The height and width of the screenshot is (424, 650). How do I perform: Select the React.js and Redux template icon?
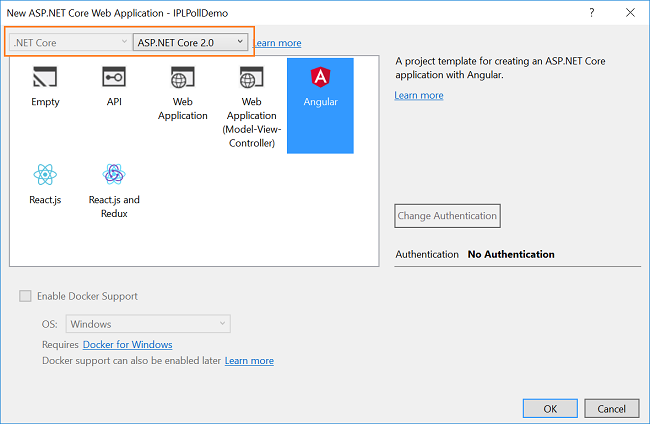point(114,174)
